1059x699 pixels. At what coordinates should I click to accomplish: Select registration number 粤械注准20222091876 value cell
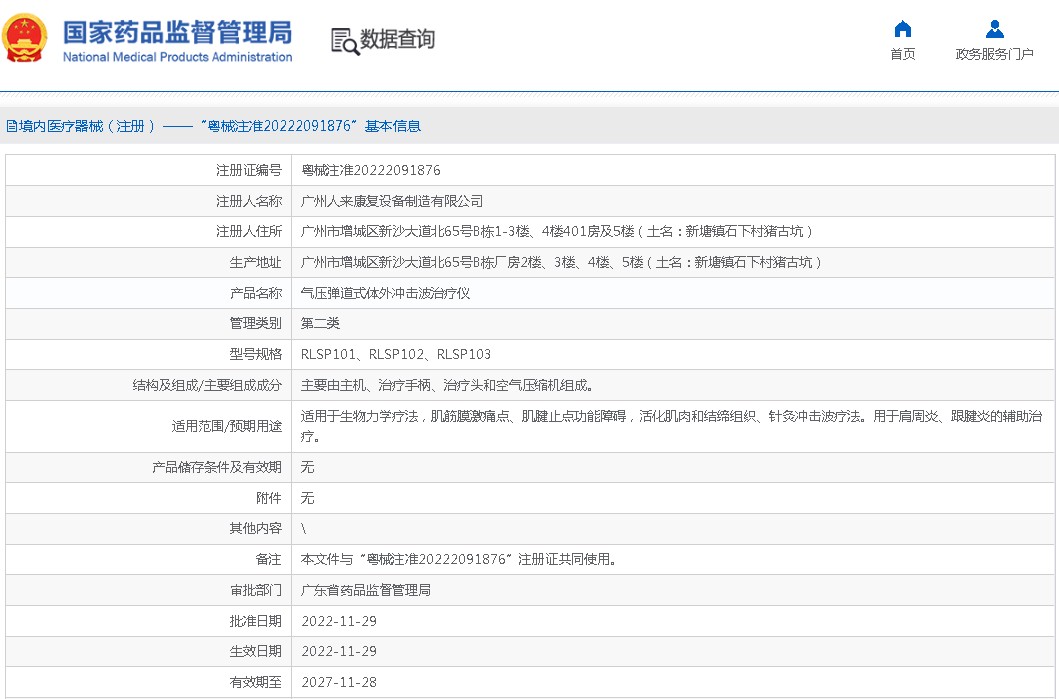coord(371,171)
